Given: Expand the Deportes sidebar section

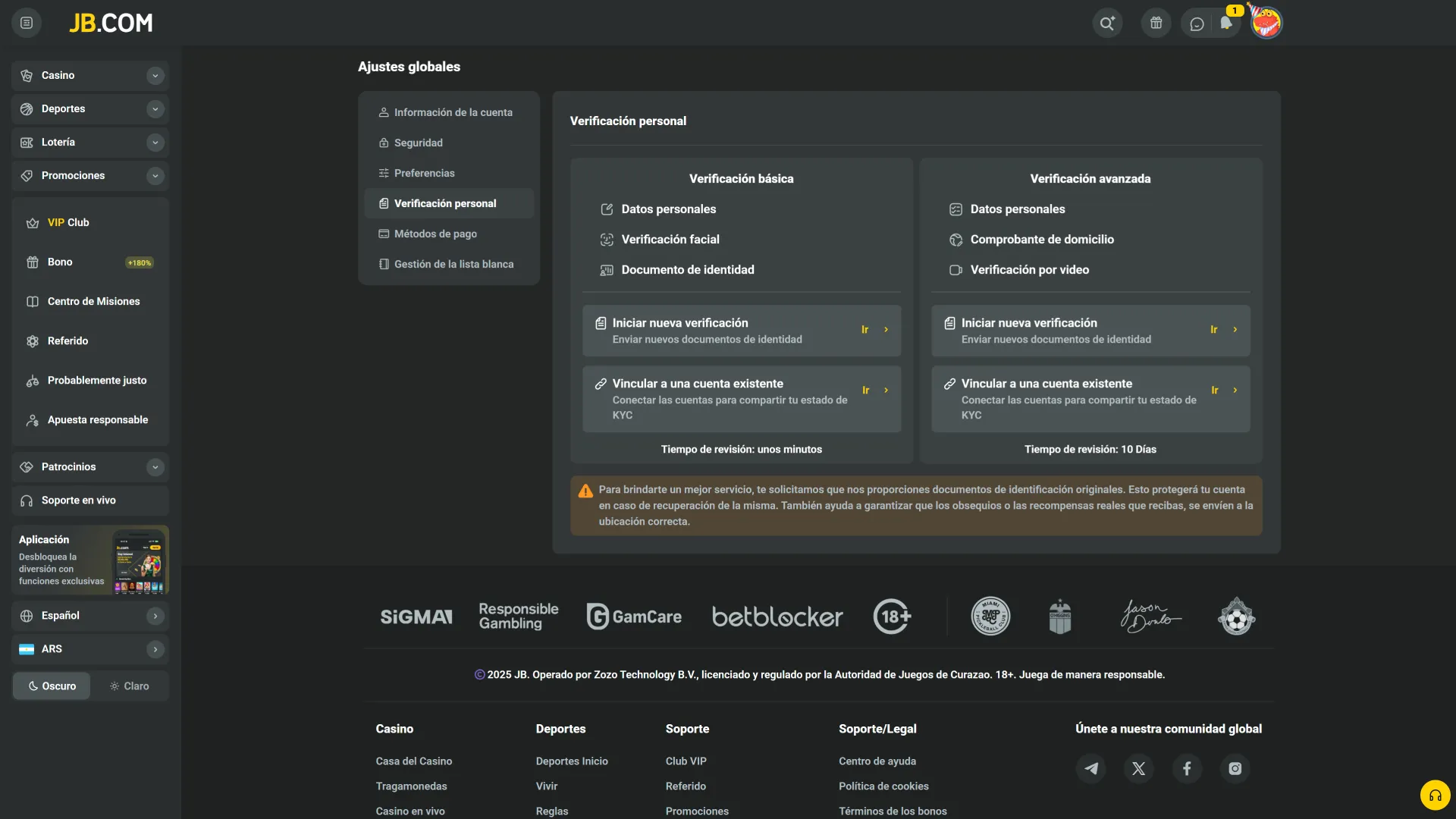Looking at the screenshot, I should [155, 108].
